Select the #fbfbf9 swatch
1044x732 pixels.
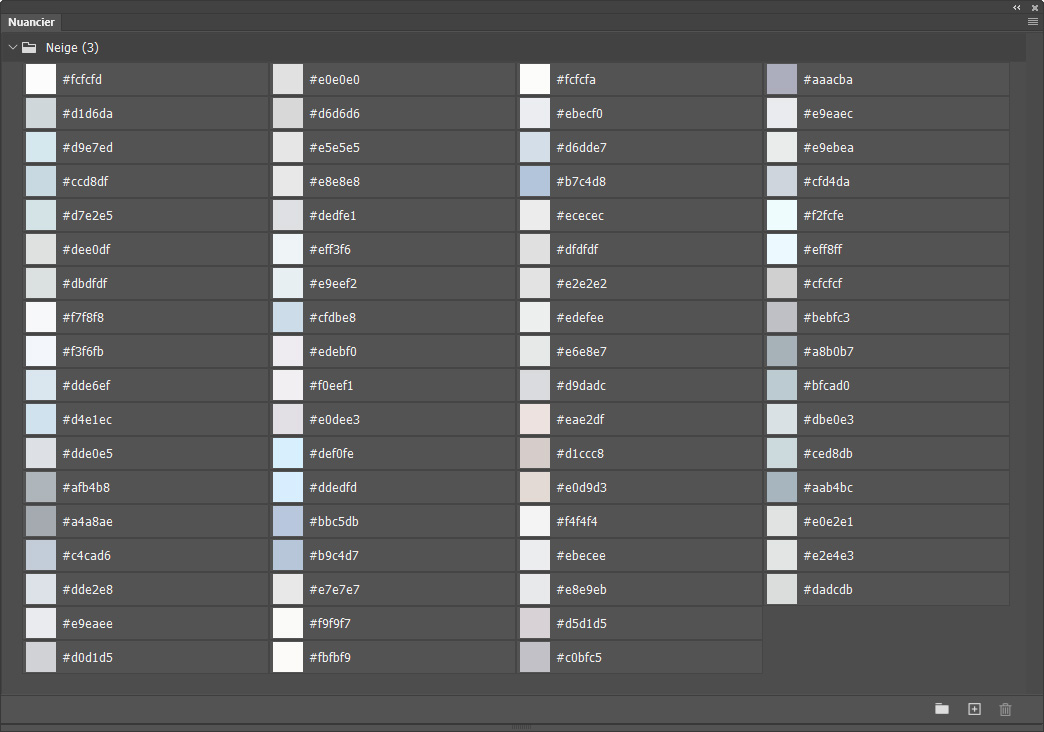[288, 658]
